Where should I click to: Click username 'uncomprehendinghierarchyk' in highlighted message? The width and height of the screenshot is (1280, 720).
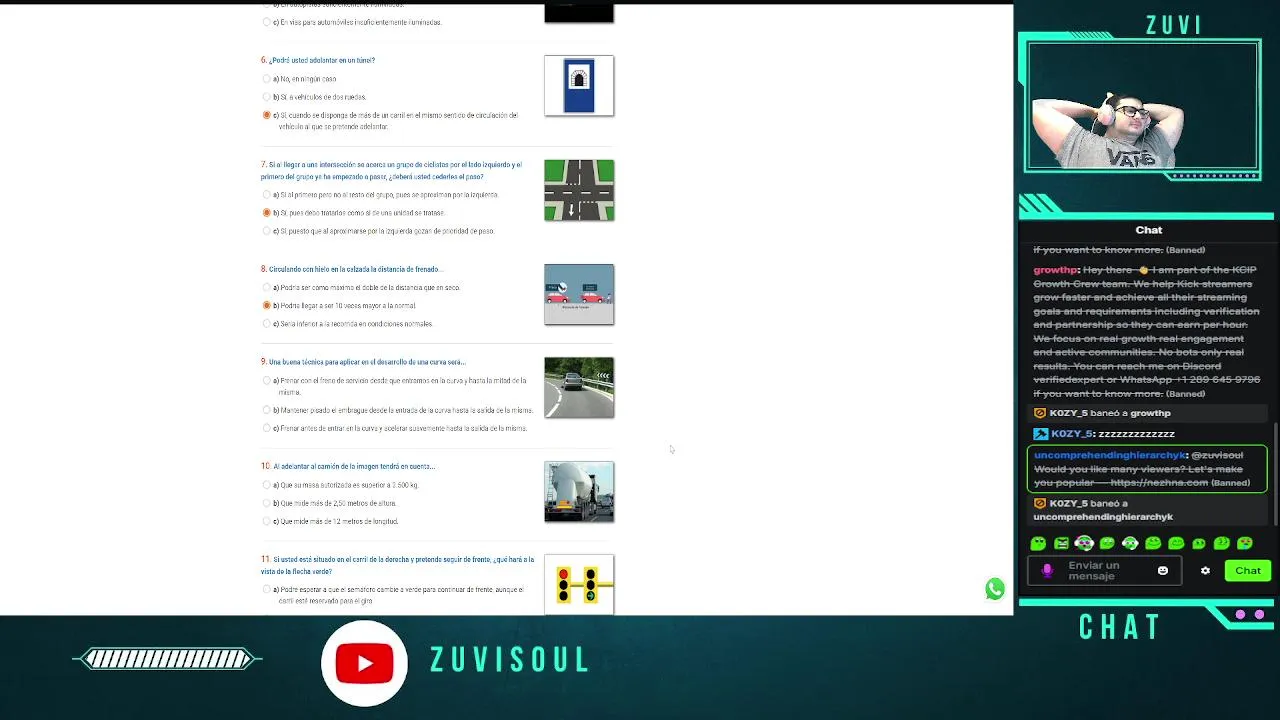point(1109,455)
